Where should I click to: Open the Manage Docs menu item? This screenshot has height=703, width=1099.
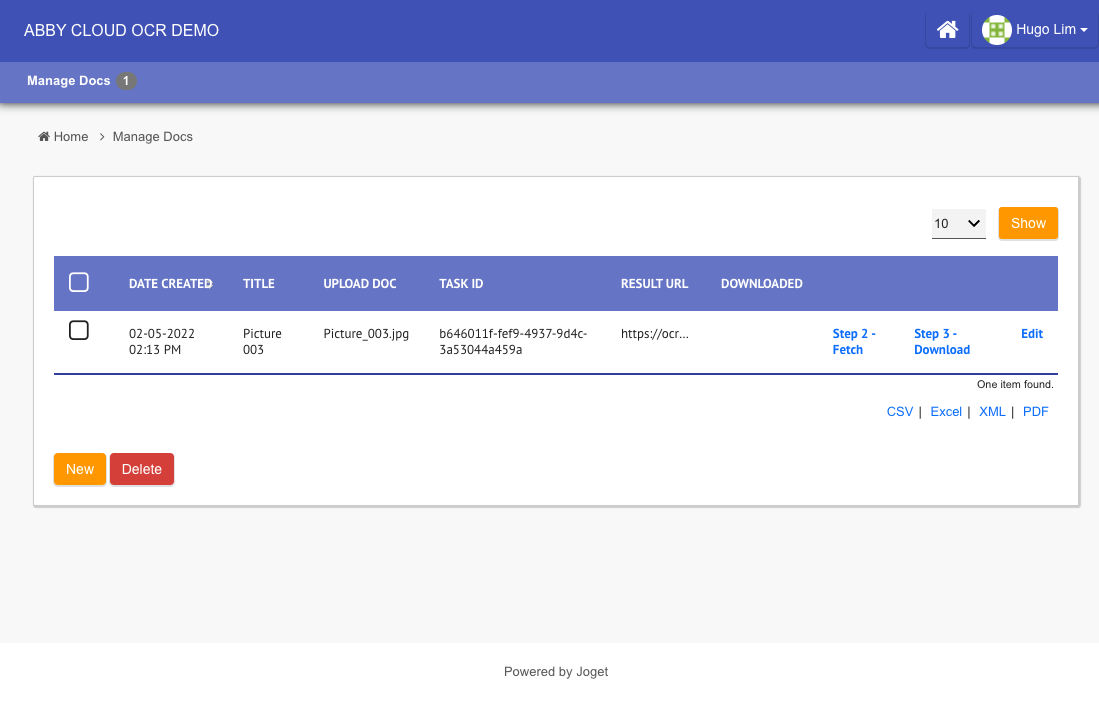point(69,81)
